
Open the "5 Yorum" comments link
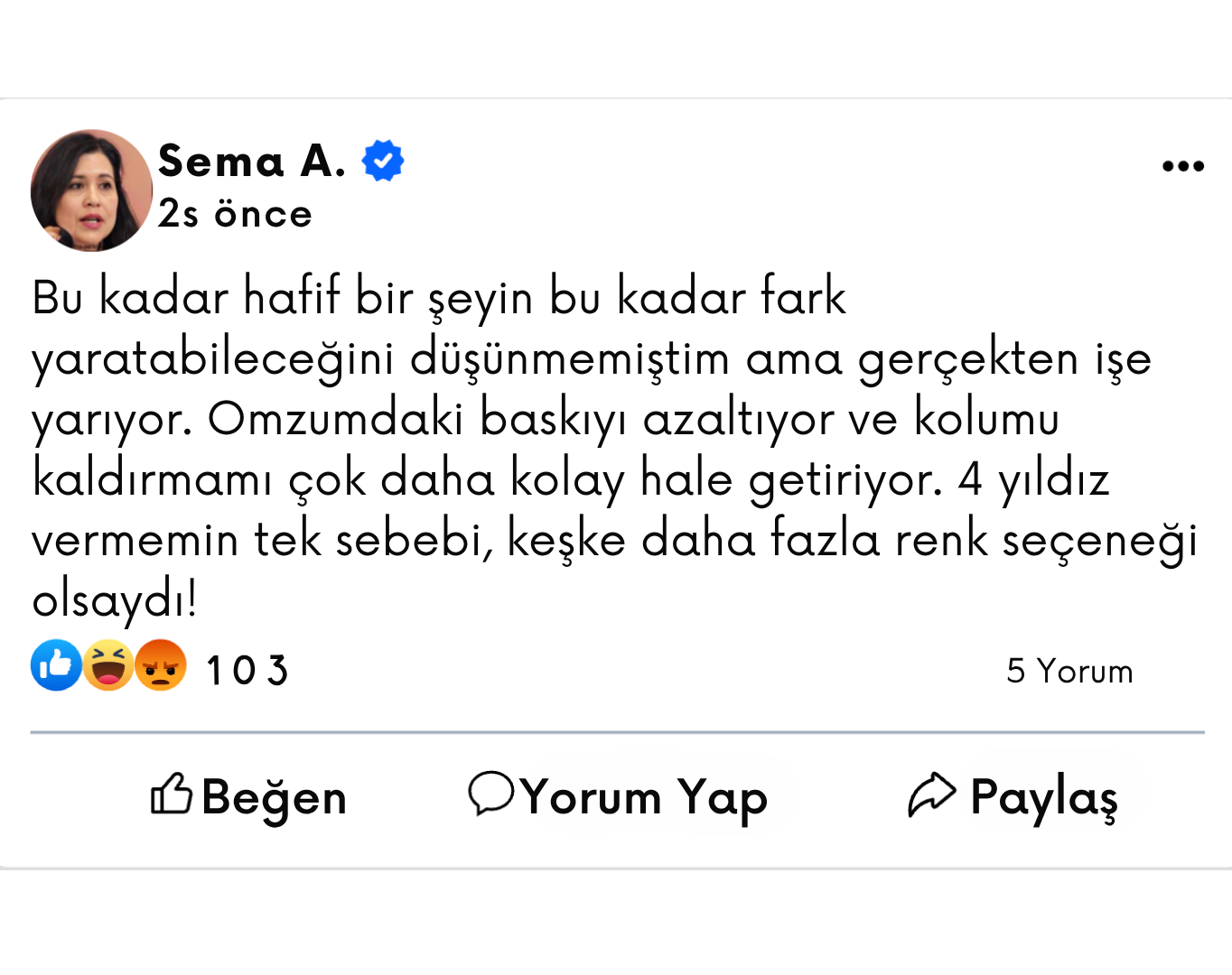point(1069,672)
